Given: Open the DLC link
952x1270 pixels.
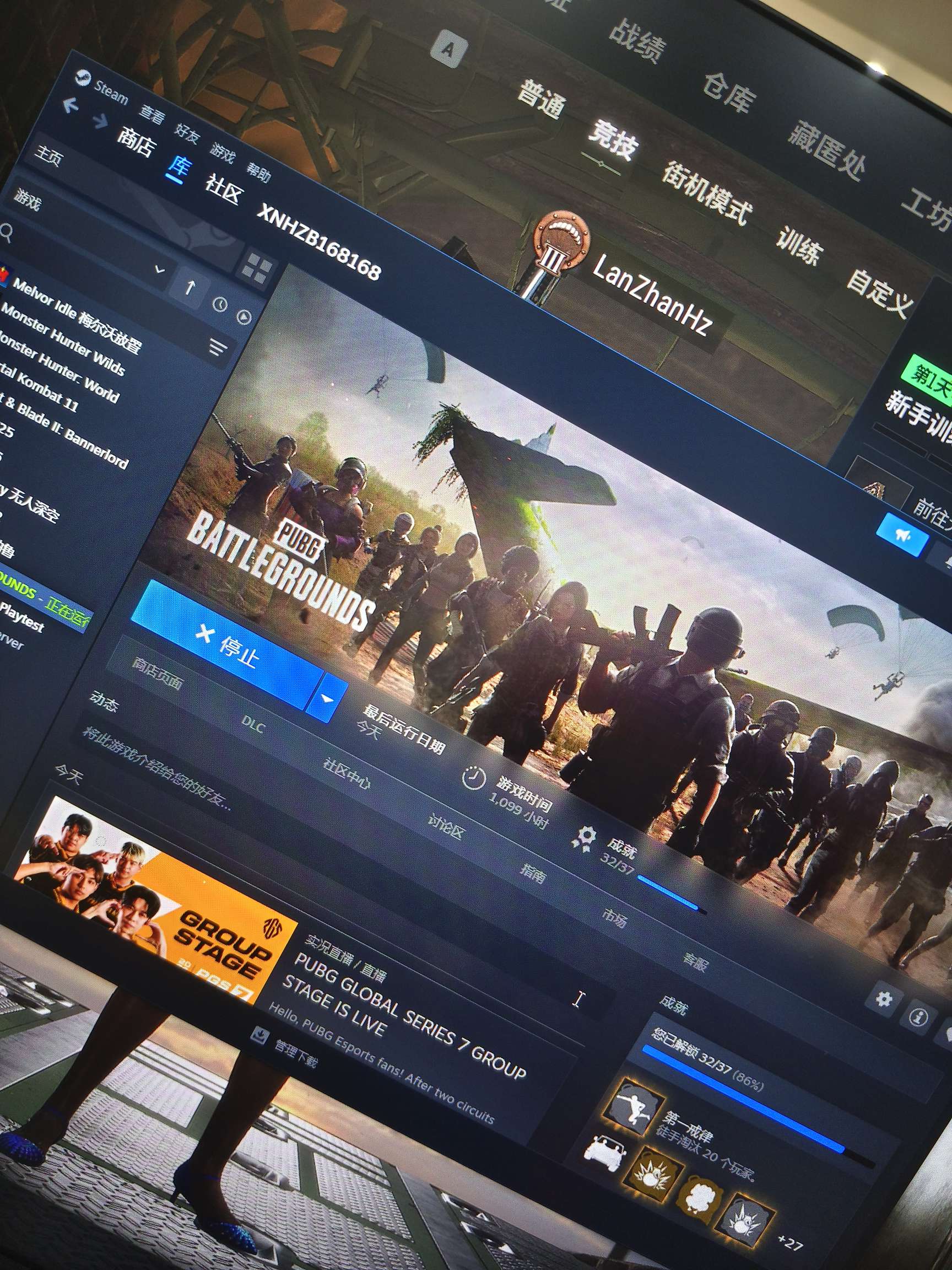Looking at the screenshot, I should pyautogui.click(x=253, y=725).
